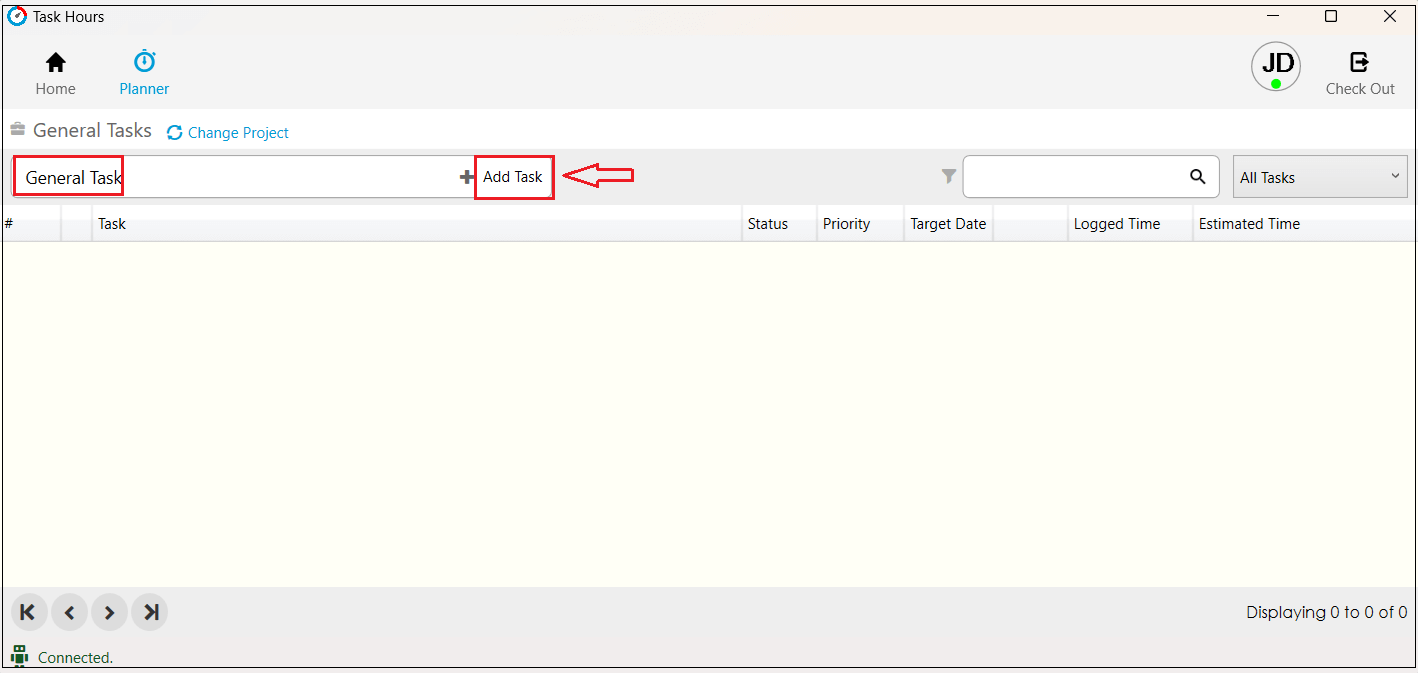Sort by the # column header
The height and width of the screenshot is (673, 1418).
(x=32, y=224)
